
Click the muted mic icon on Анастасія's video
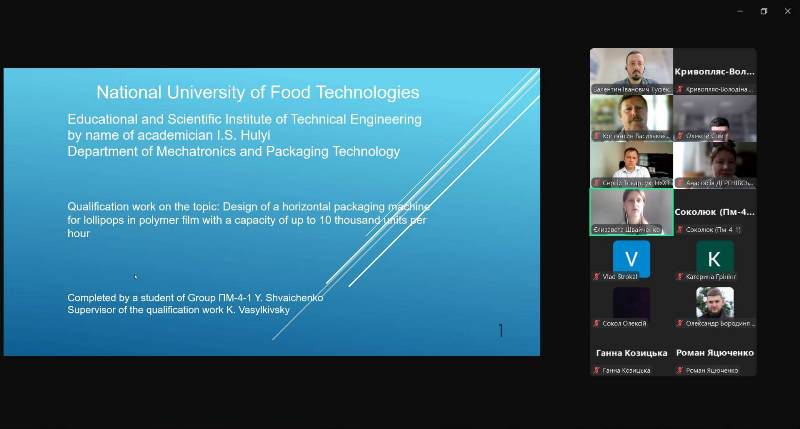point(680,183)
